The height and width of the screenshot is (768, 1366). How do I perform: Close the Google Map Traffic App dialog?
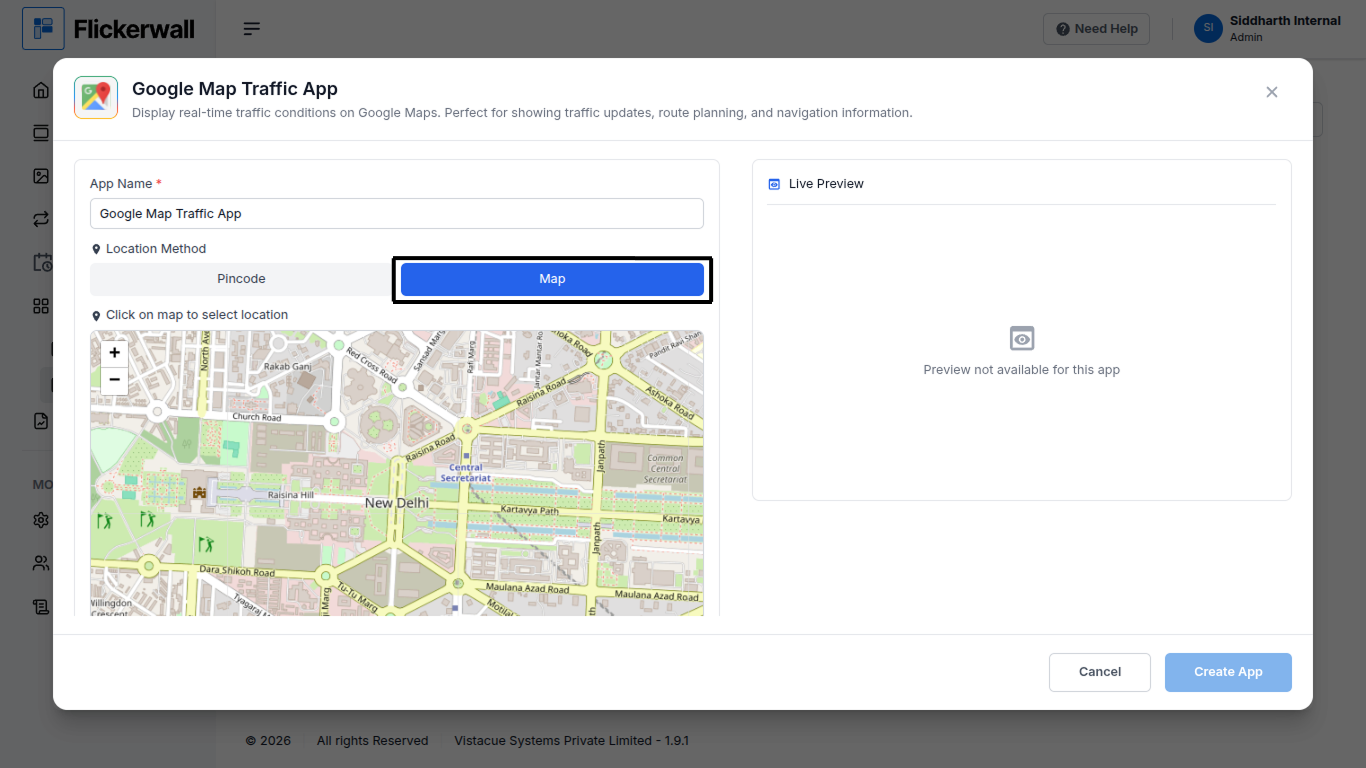1272,92
